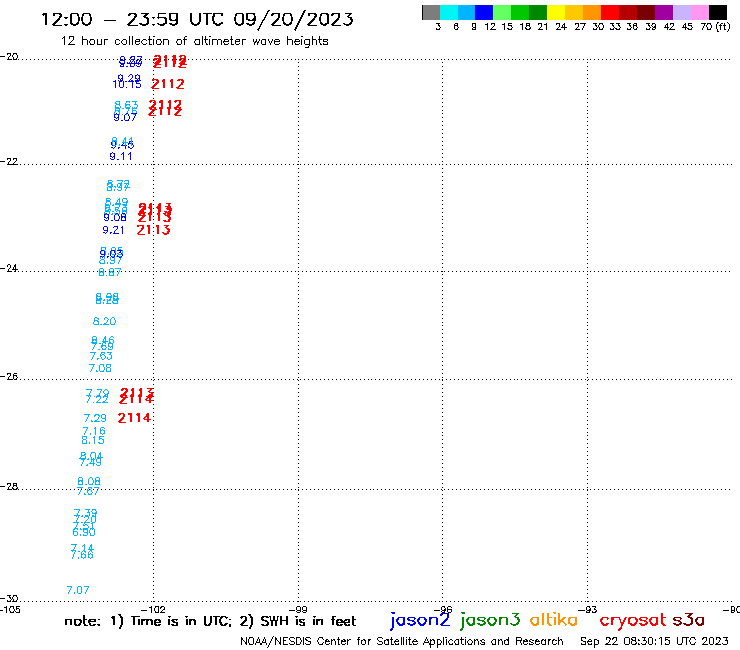This screenshot has width=740, height=650.
Task: Select the 7.63 wave height reading
Action: tap(101, 356)
